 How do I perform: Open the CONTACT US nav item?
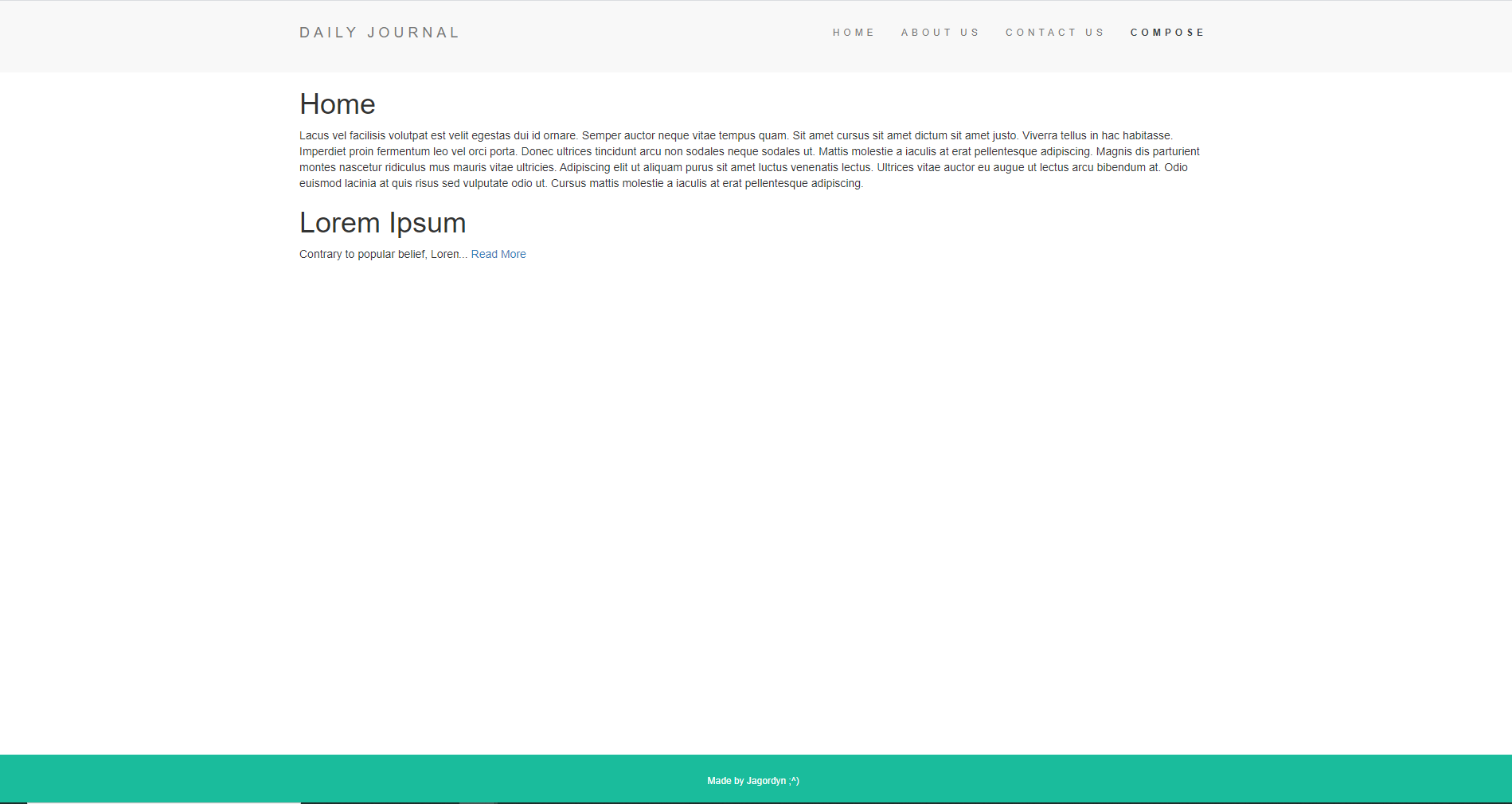(1054, 33)
